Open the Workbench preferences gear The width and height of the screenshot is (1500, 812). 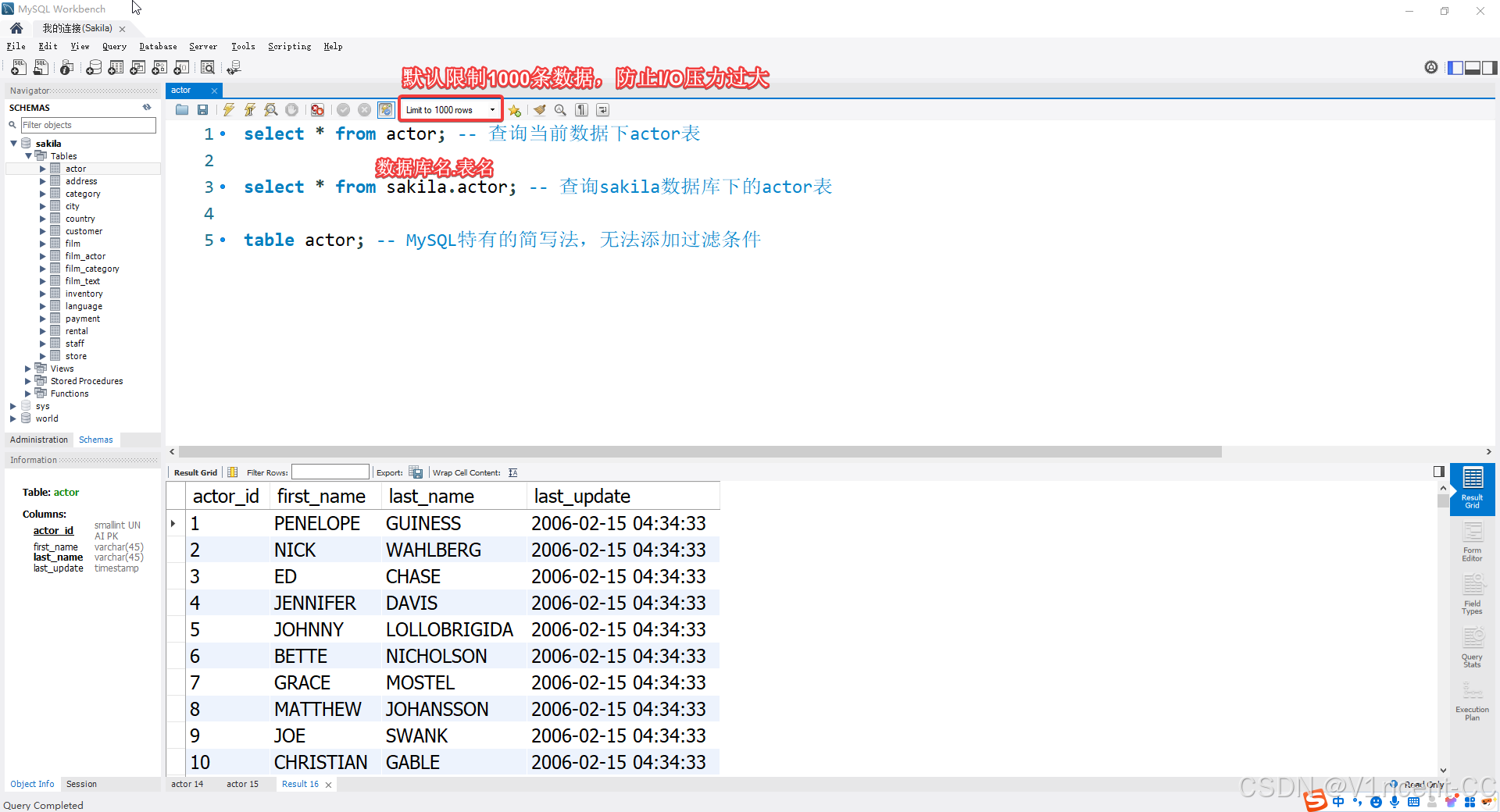click(1431, 68)
